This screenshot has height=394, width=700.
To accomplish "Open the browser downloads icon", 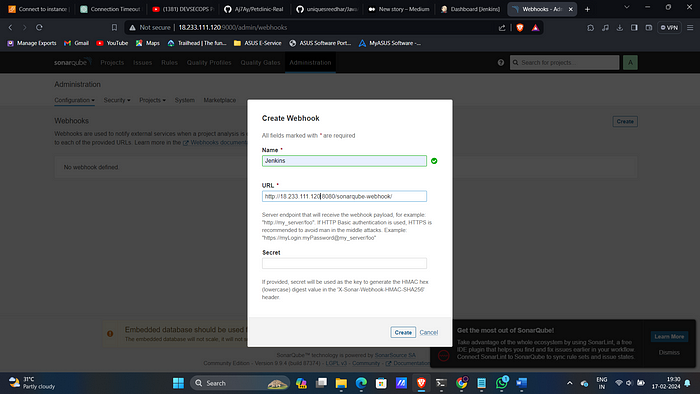I will pos(620,28).
